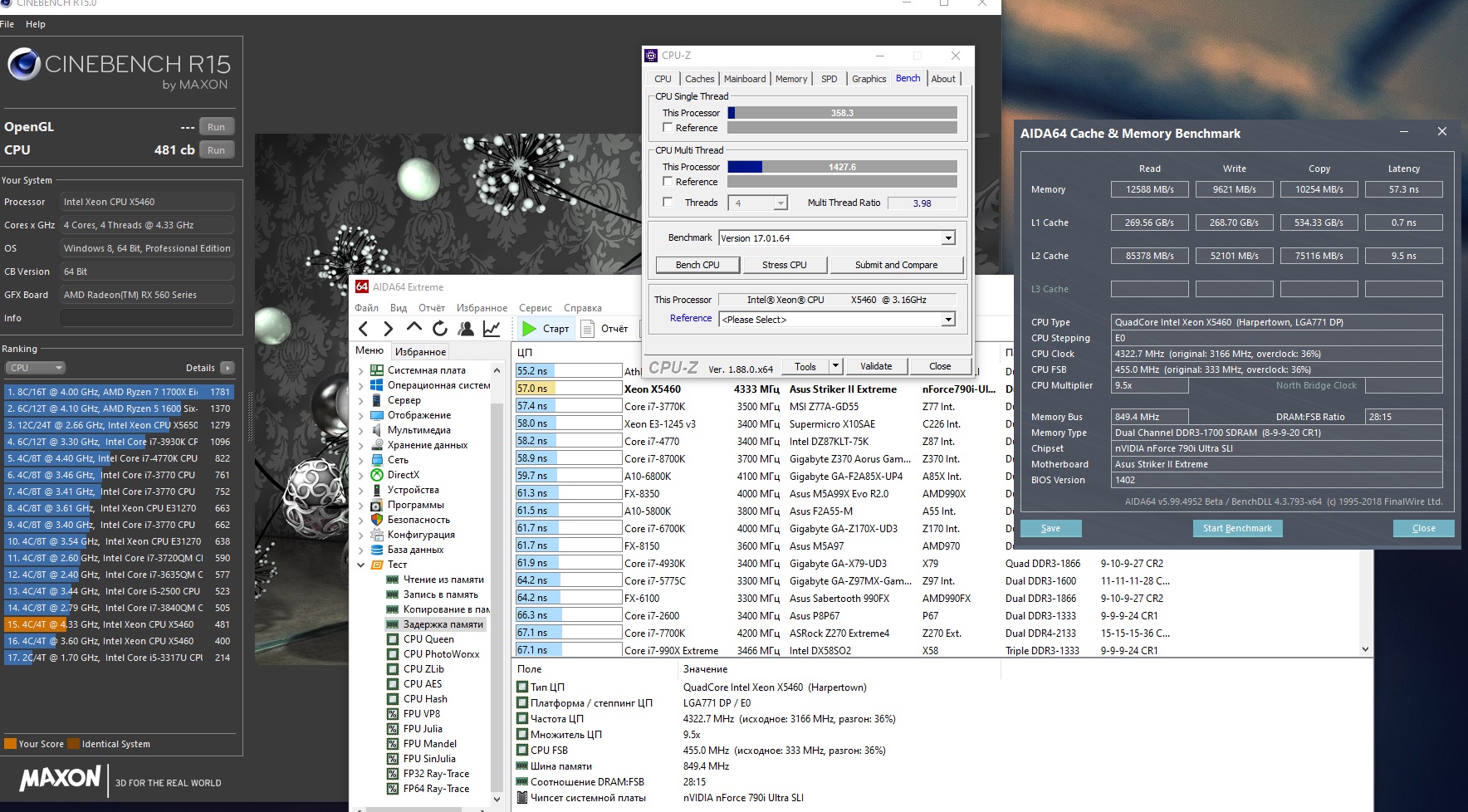Click the Refresh icon in AIDA64 toolbar
The image size is (1468, 812).
[440, 329]
